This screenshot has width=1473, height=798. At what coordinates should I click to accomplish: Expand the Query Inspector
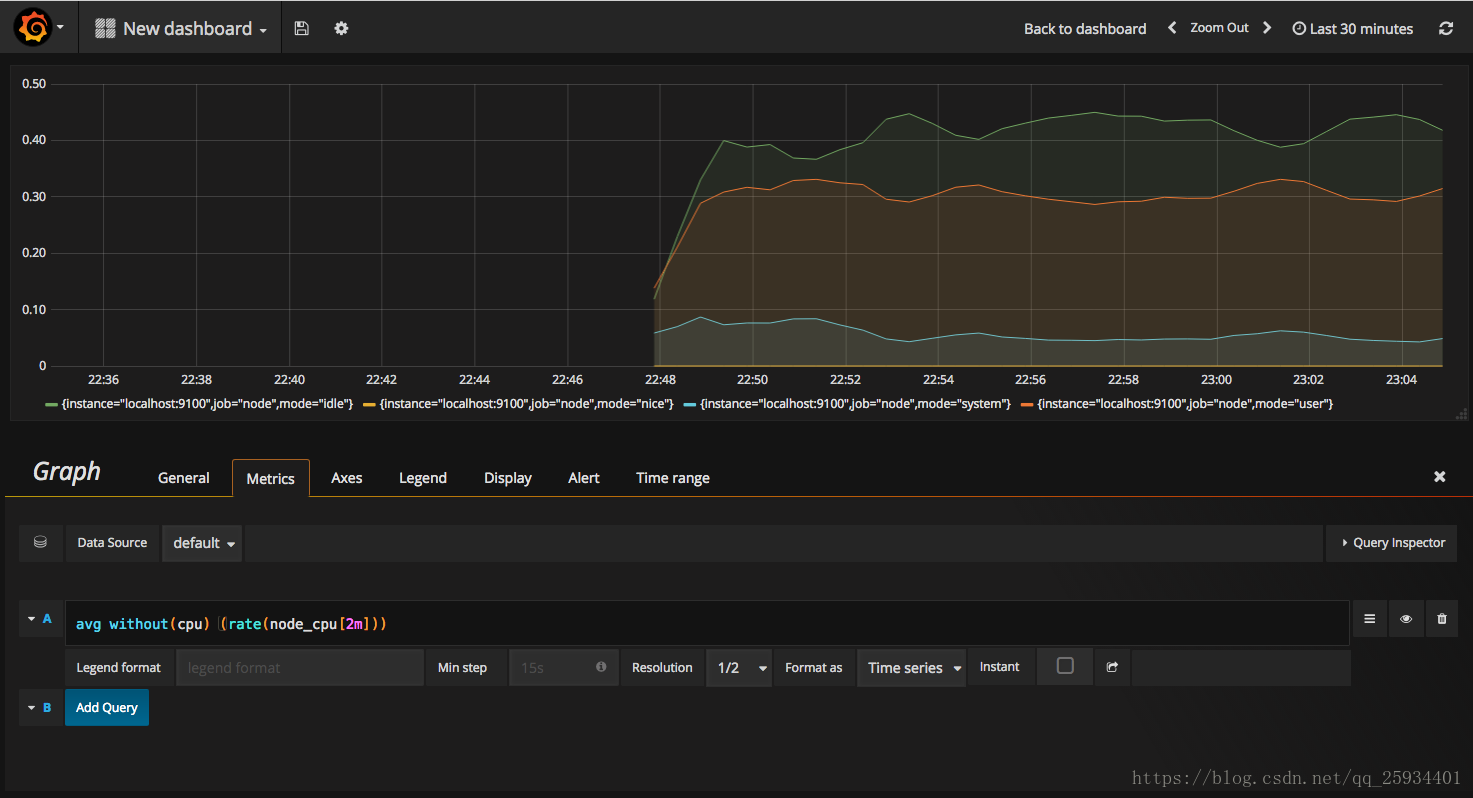[1392, 542]
